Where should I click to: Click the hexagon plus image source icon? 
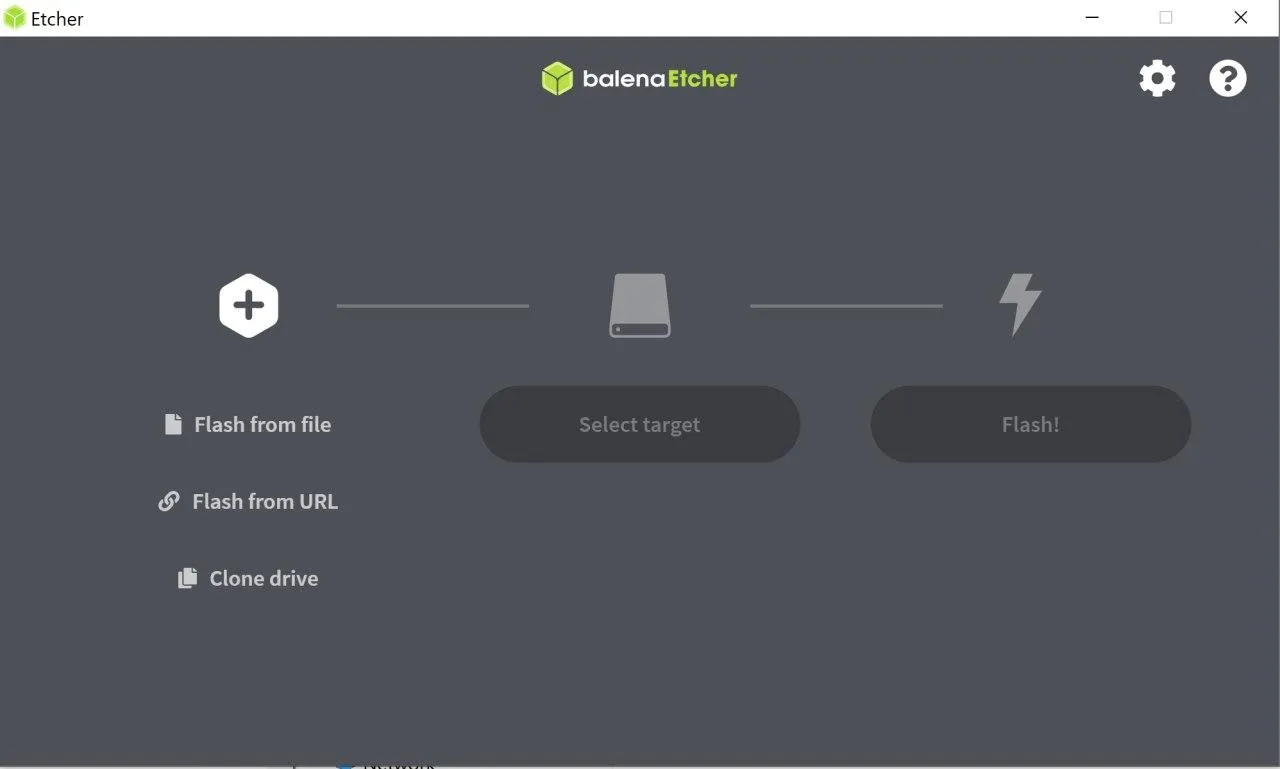click(249, 305)
